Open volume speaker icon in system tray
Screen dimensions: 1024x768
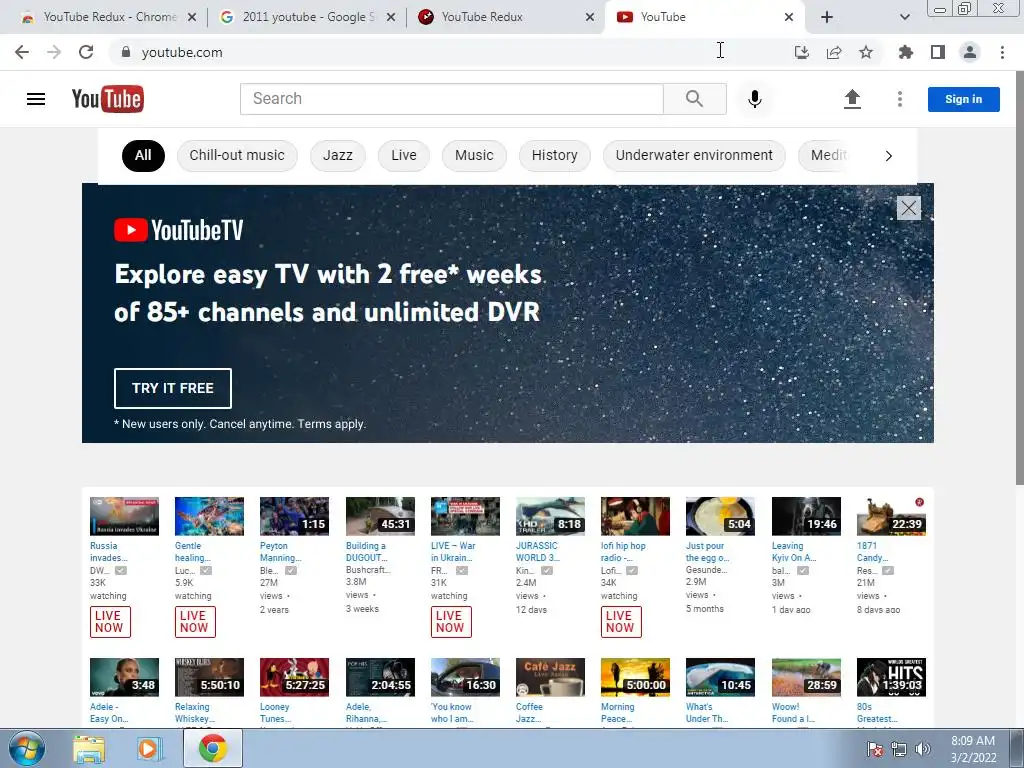923,750
